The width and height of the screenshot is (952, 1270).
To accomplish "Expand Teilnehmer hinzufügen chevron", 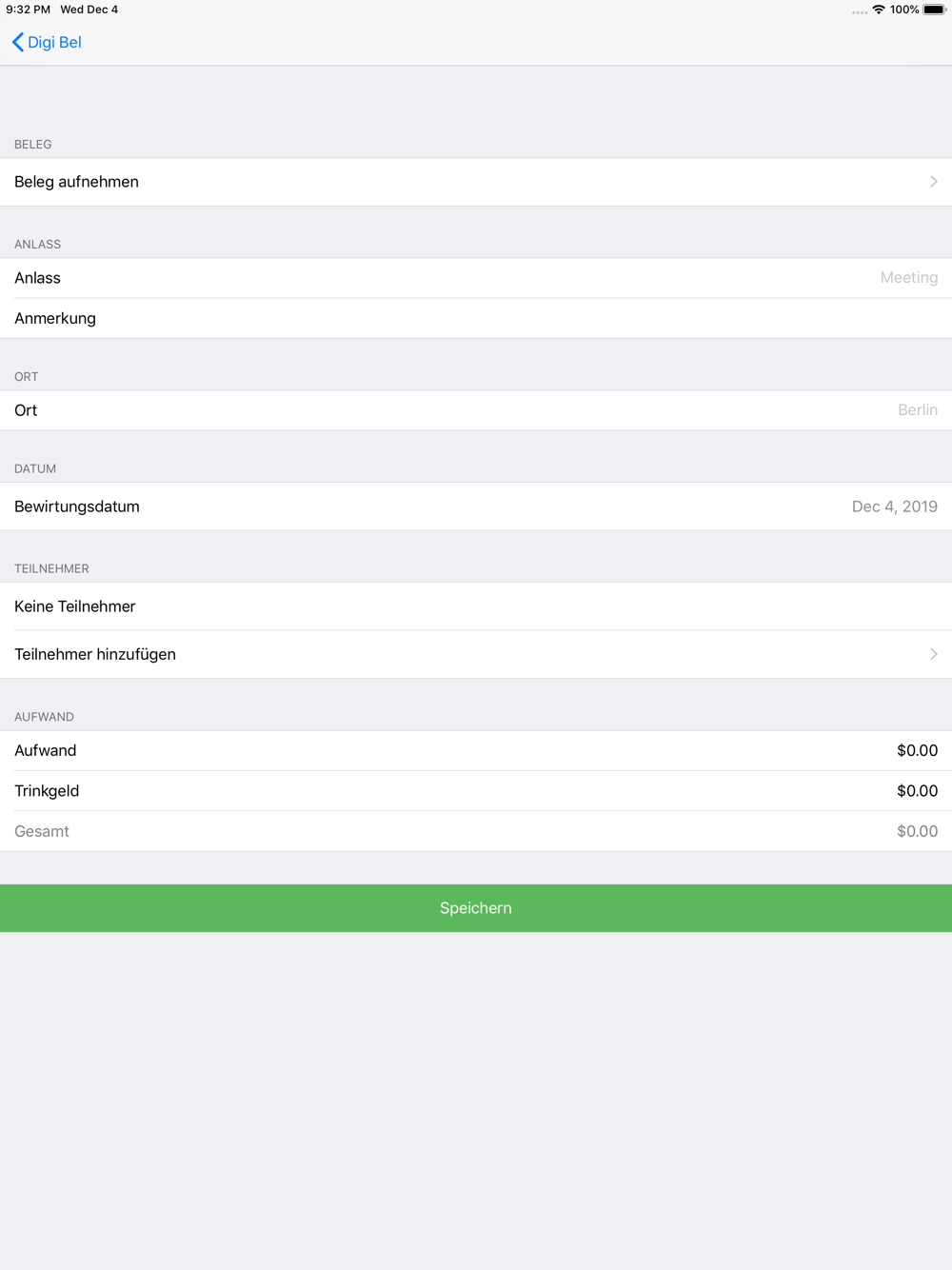I will (933, 654).
